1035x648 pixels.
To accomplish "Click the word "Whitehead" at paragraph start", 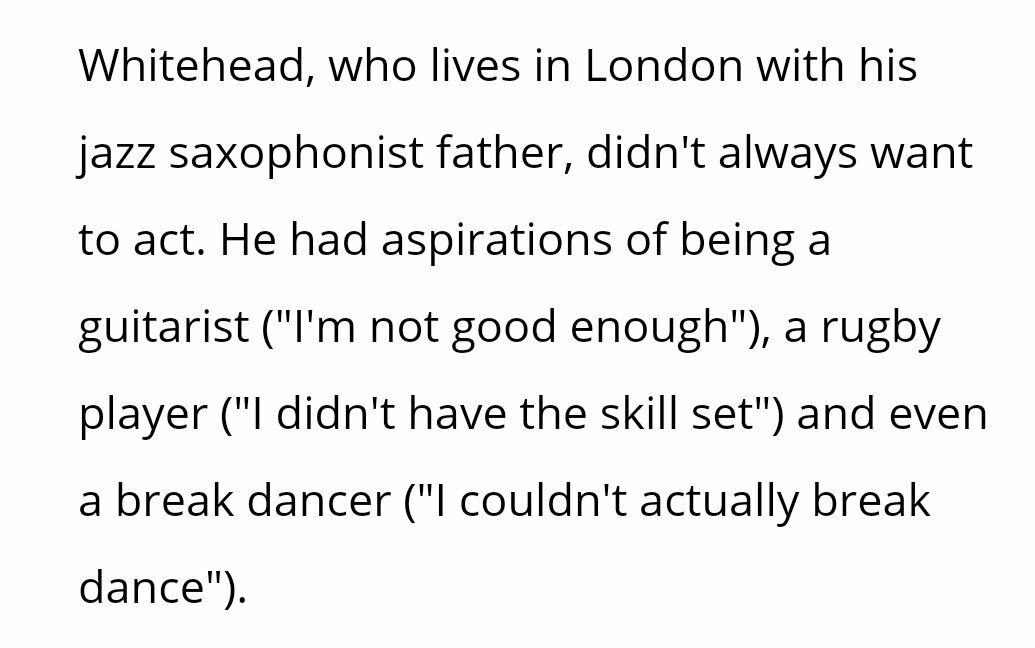I will point(191,65).
